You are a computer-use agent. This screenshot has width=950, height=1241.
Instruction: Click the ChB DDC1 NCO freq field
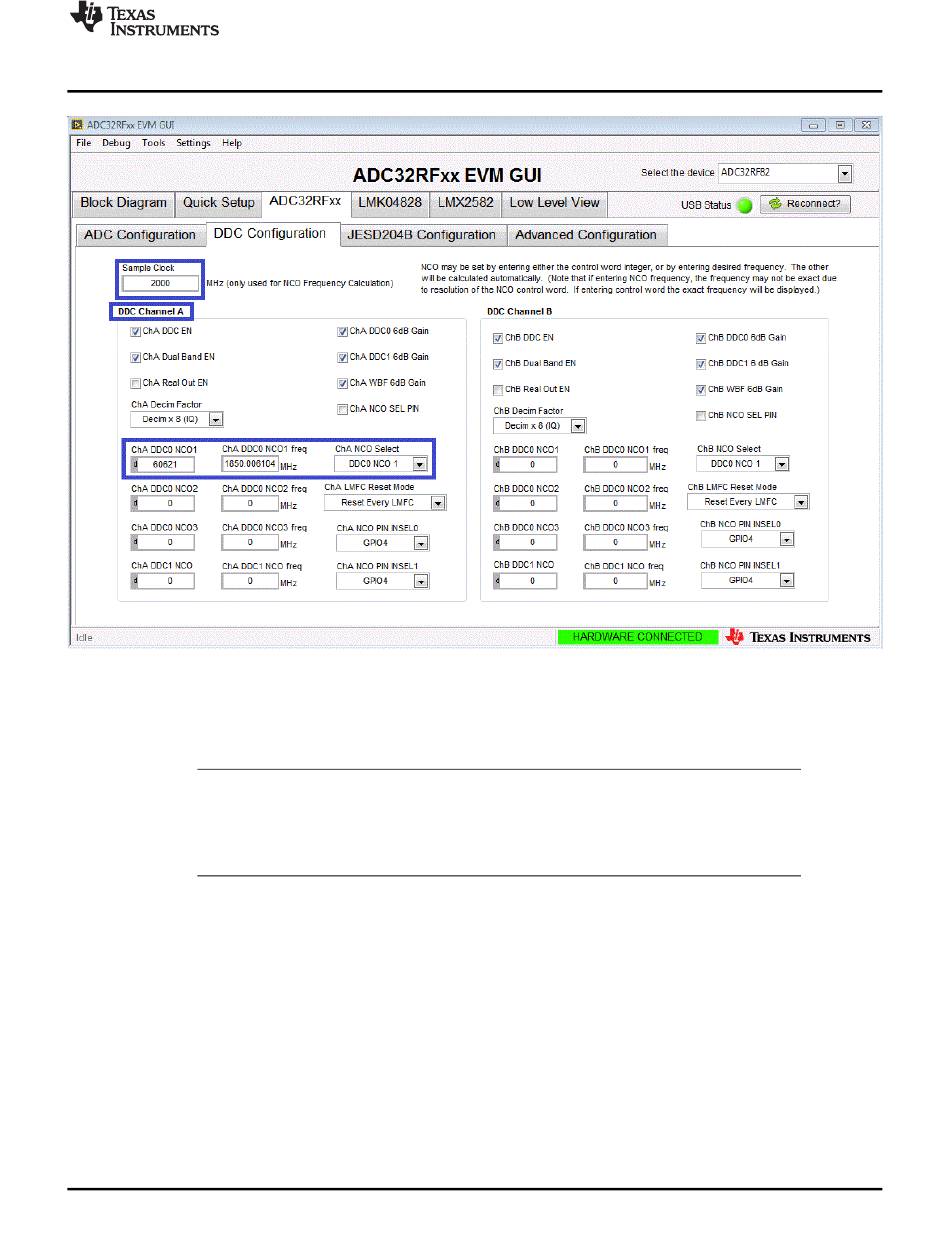(616, 580)
